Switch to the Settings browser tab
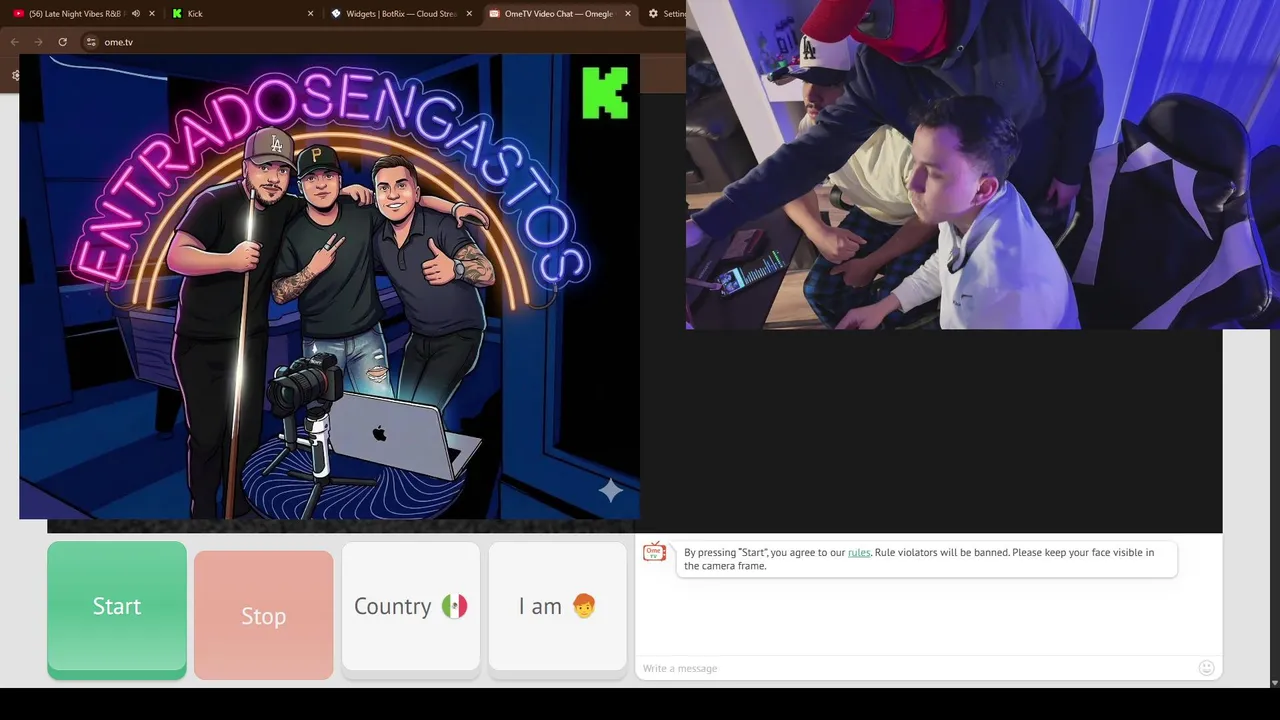 (x=668, y=14)
